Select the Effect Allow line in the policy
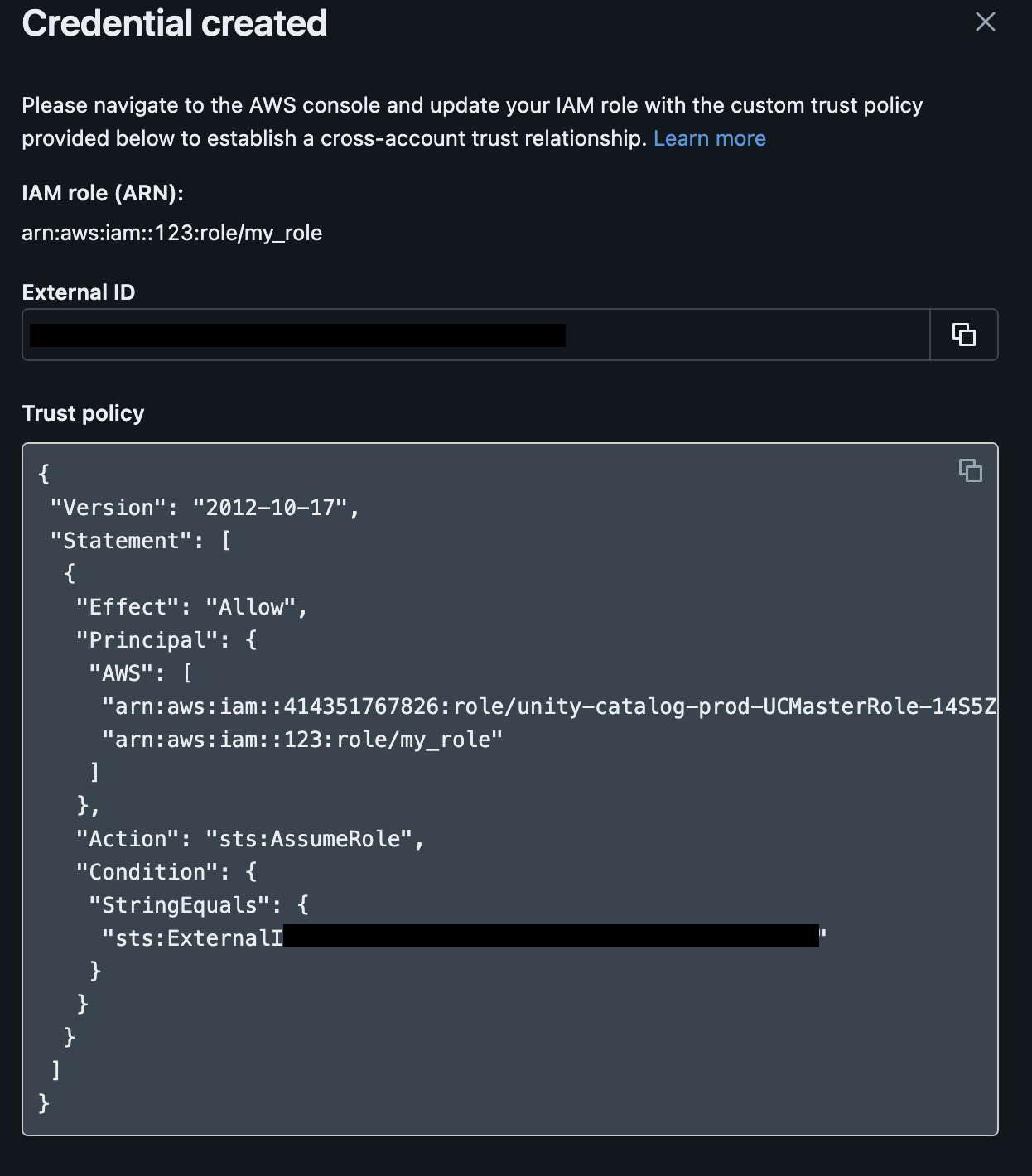This screenshot has width=1032, height=1176. point(190,606)
